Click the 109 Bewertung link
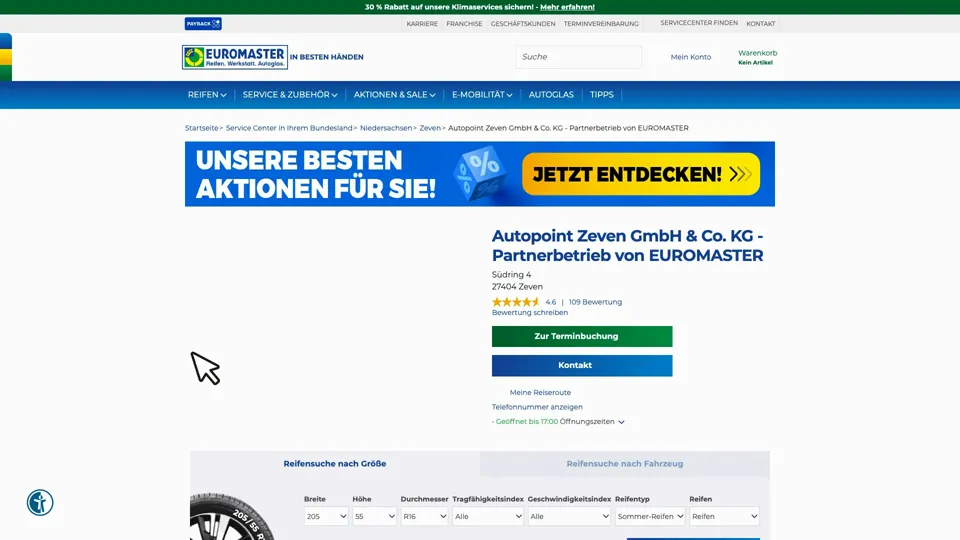Screen dimensions: 960x540 tap(595, 302)
